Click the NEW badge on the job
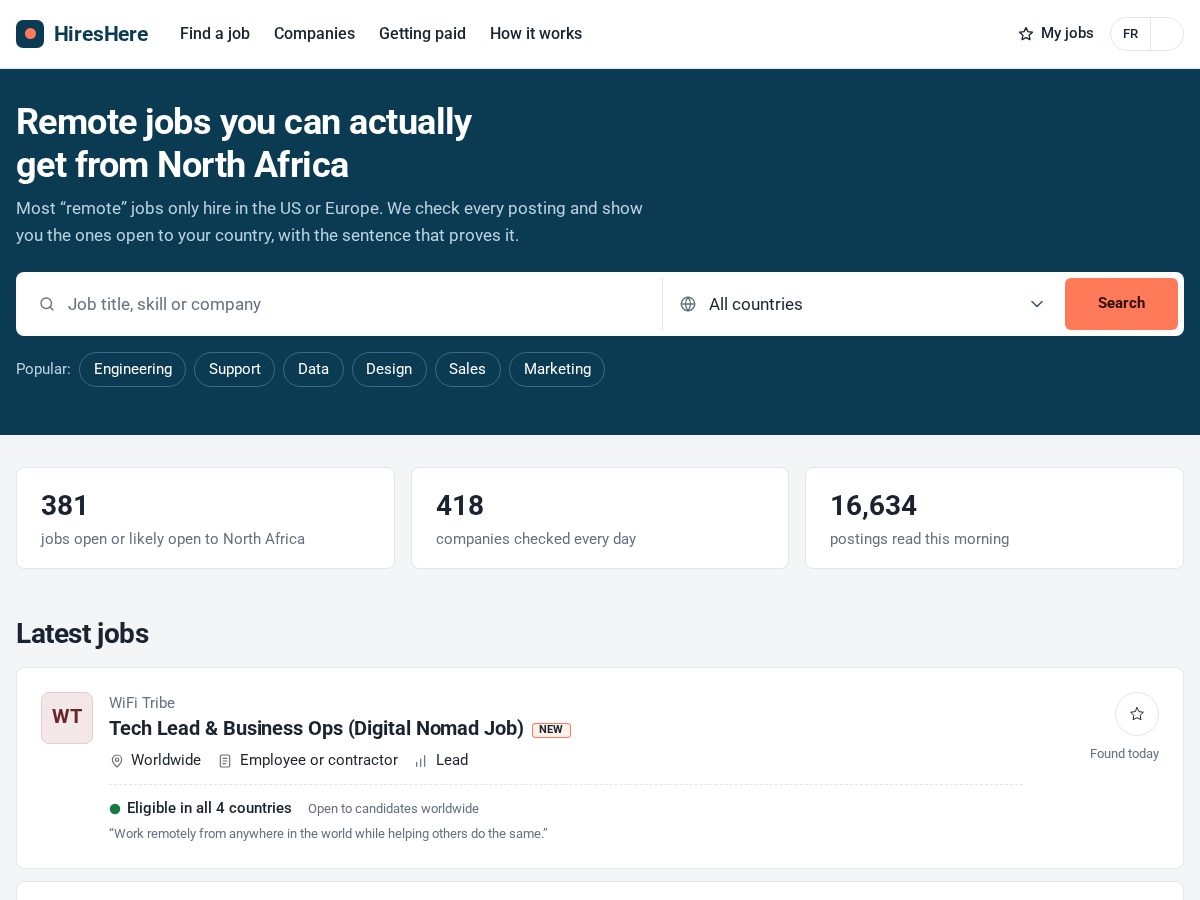Screen dimensions: 1200x900 pyautogui.click(x=551, y=730)
